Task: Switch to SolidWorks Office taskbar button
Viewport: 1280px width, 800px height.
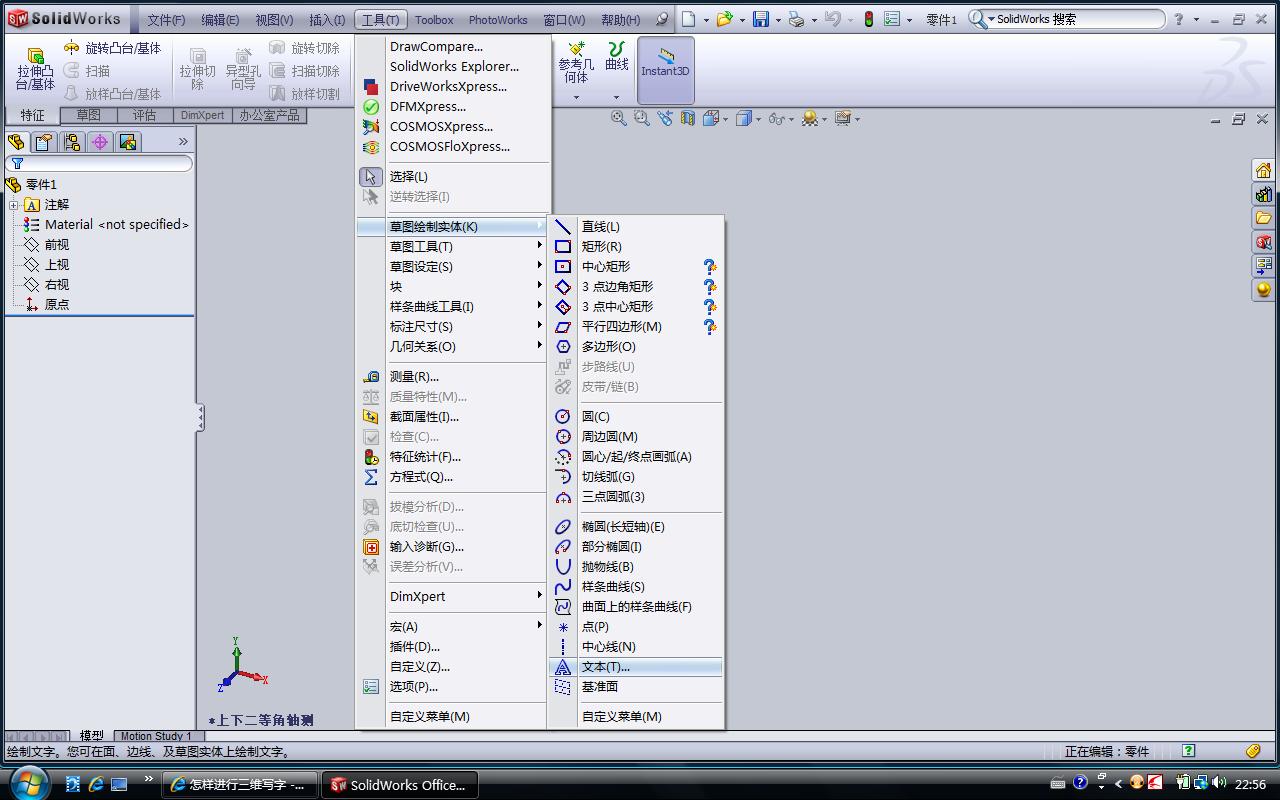Action: (x=400, y=785)
